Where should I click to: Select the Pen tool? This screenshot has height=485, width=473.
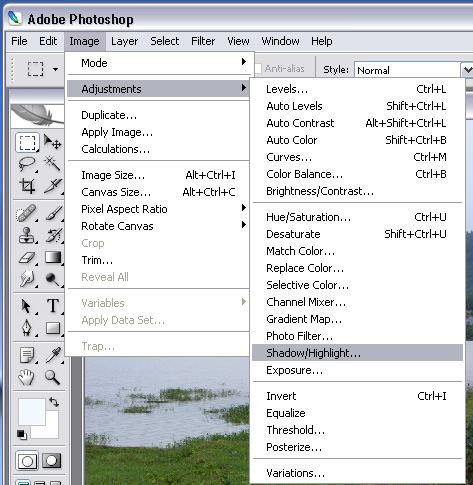tap(27, 328)
